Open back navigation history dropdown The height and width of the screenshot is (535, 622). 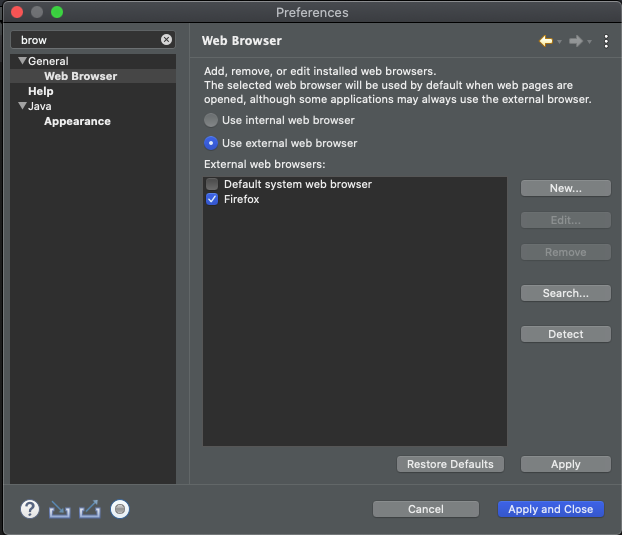tap(559, 41)
